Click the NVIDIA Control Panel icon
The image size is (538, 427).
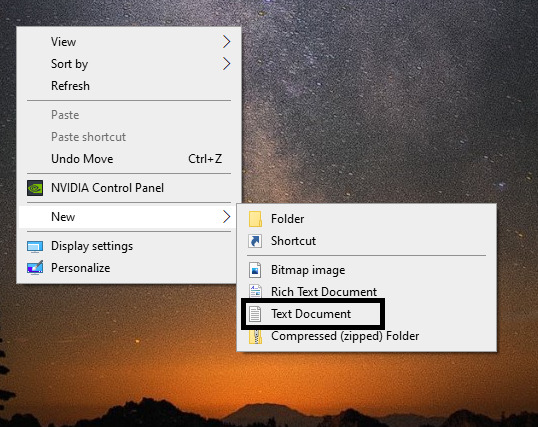[x=35, y=188]
